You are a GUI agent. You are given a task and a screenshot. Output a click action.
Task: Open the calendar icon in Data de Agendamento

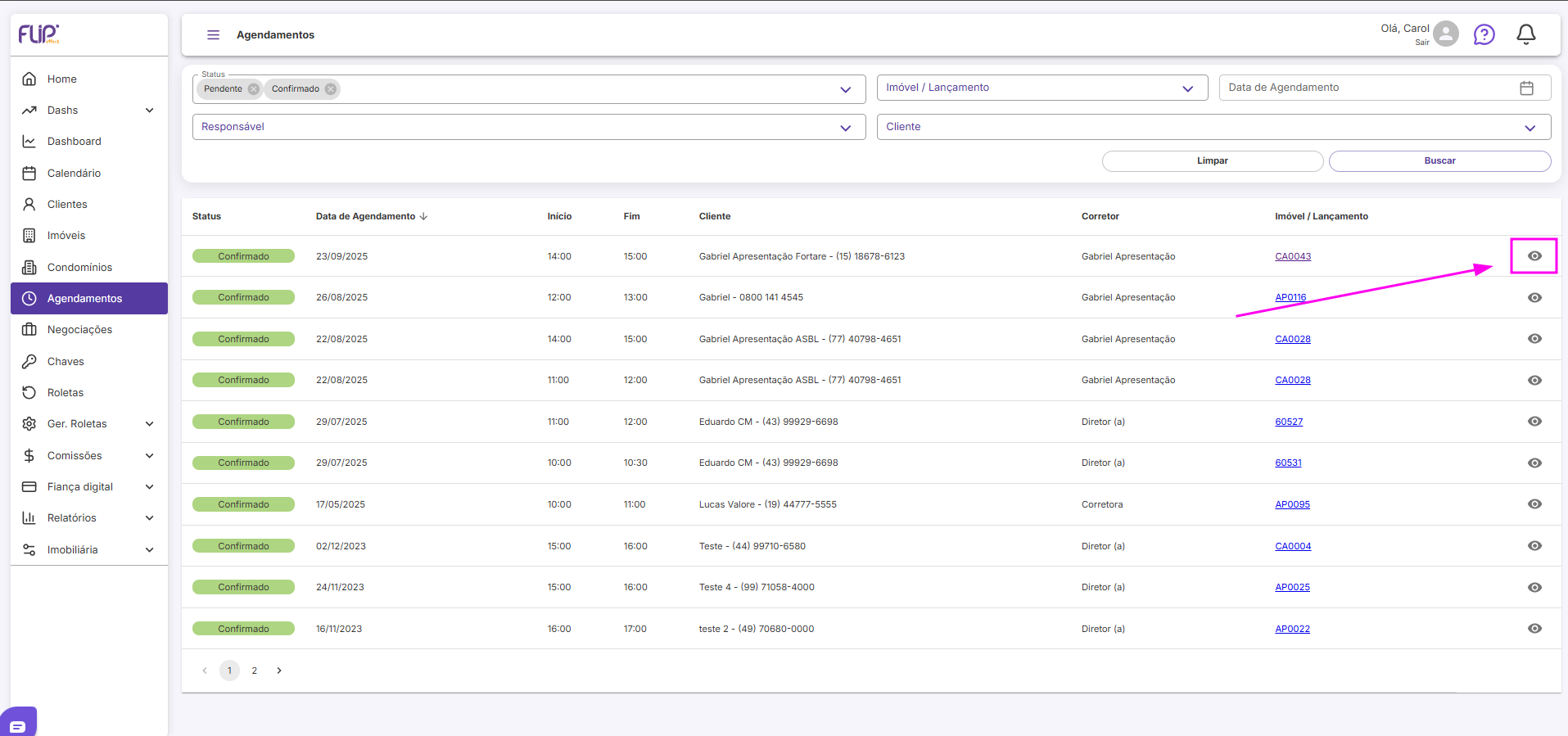(x=1526, y=88)
